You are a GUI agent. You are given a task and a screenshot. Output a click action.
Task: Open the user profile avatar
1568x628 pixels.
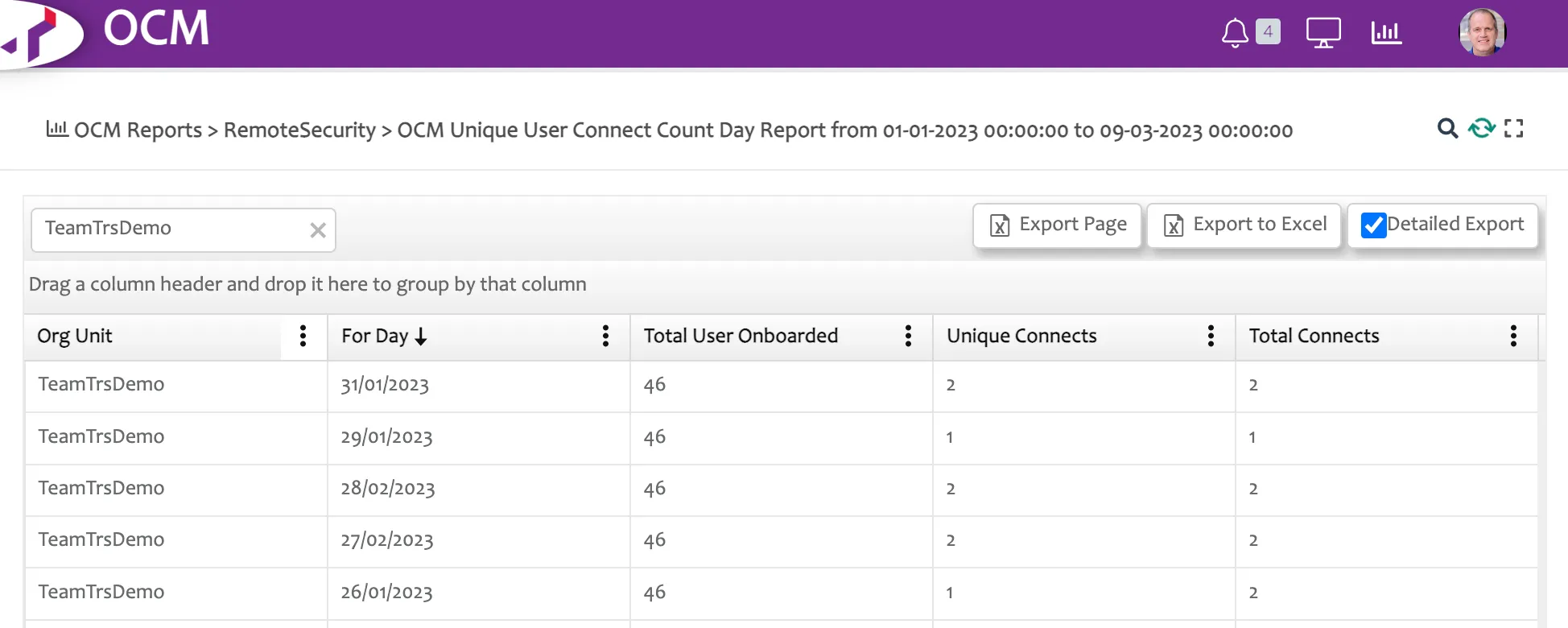[x=1483, y=32]
